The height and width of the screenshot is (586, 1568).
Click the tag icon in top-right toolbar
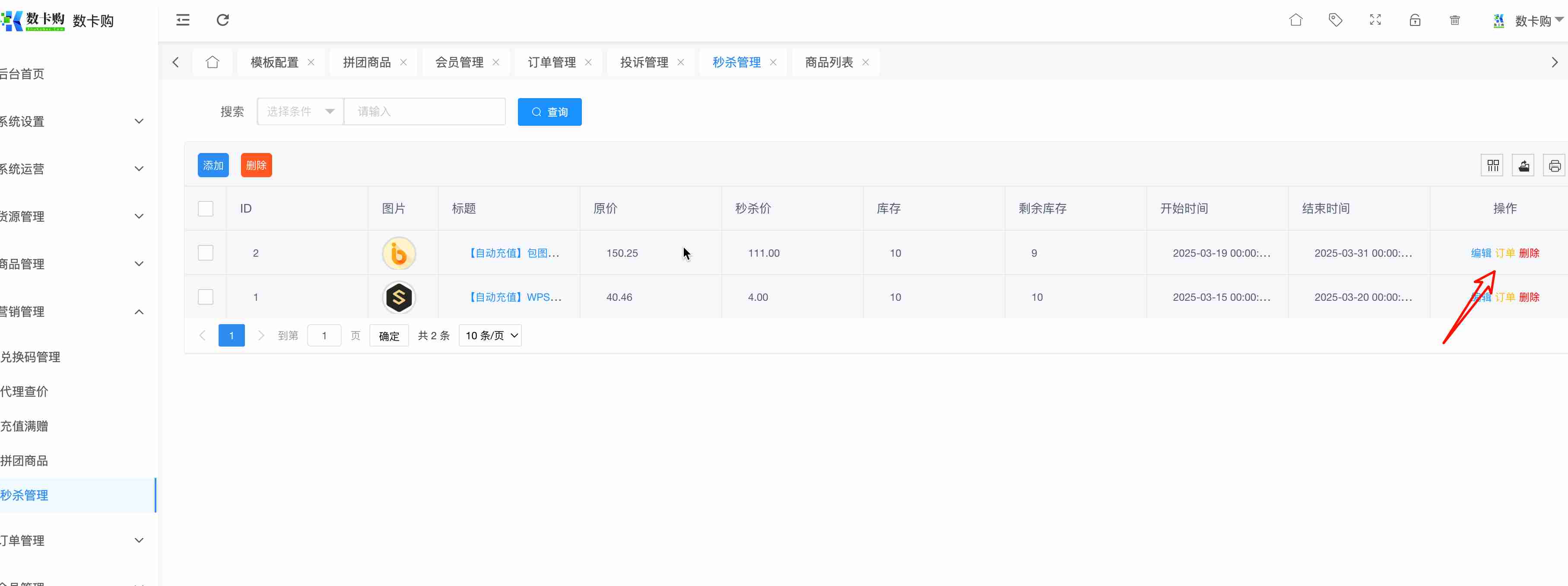click(x=1336, y=20)
